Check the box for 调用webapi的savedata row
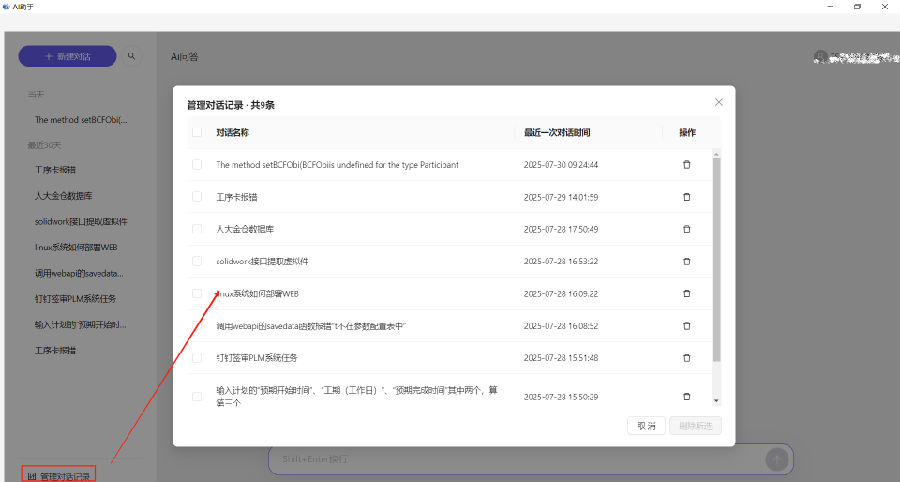 coord(197,325)
